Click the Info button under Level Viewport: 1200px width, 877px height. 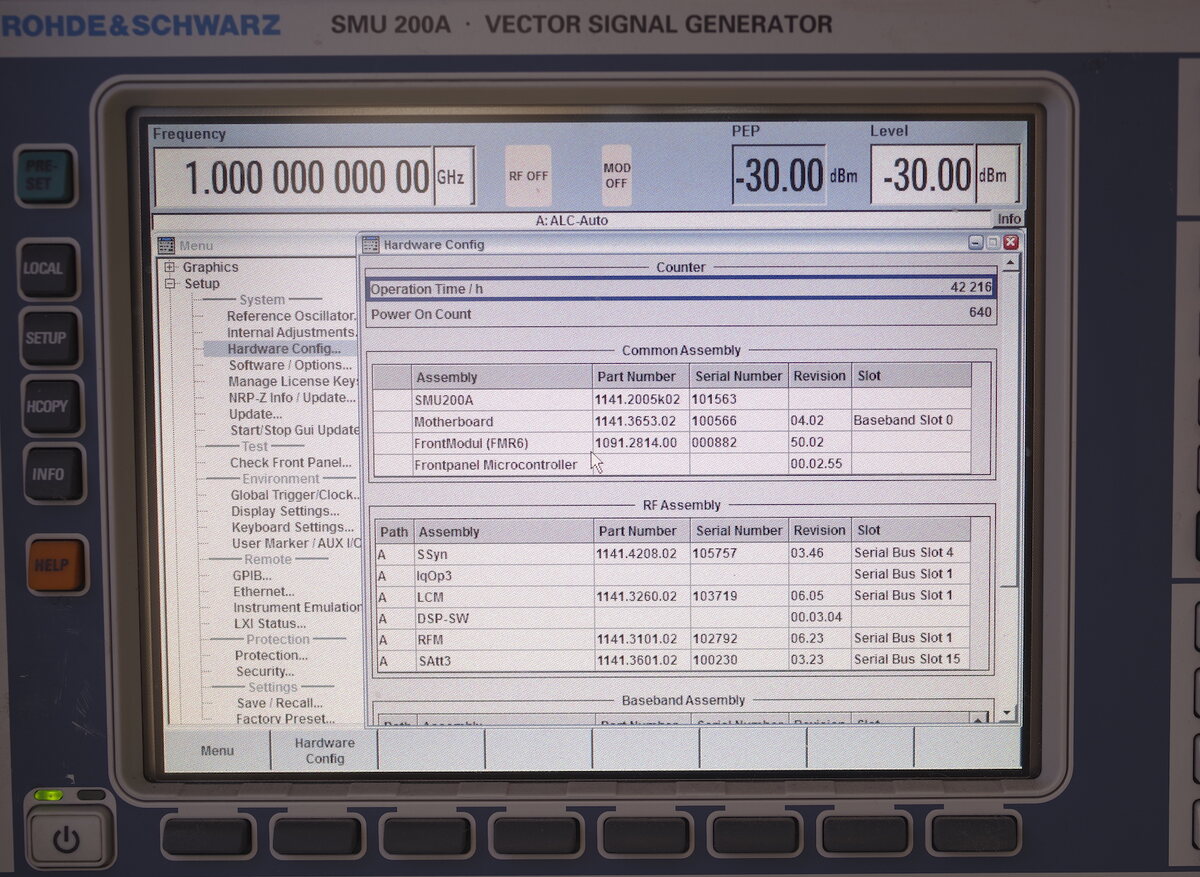point(1009,219)
